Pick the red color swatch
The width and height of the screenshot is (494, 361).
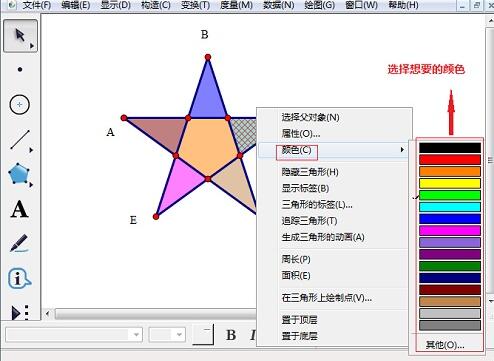coord(450,160)
